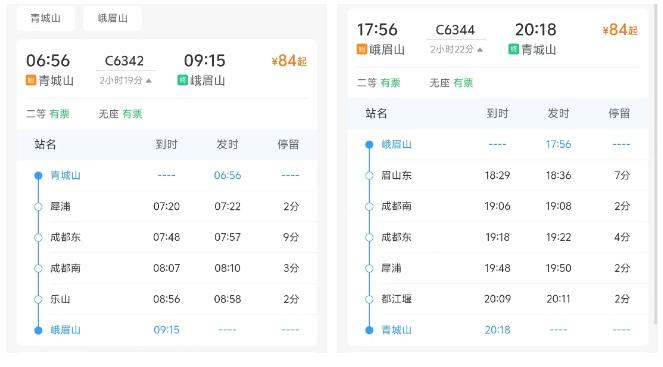Select the 成都东 stop row in C6344
The image size is (663, 367).
click(x=498, y=237)
